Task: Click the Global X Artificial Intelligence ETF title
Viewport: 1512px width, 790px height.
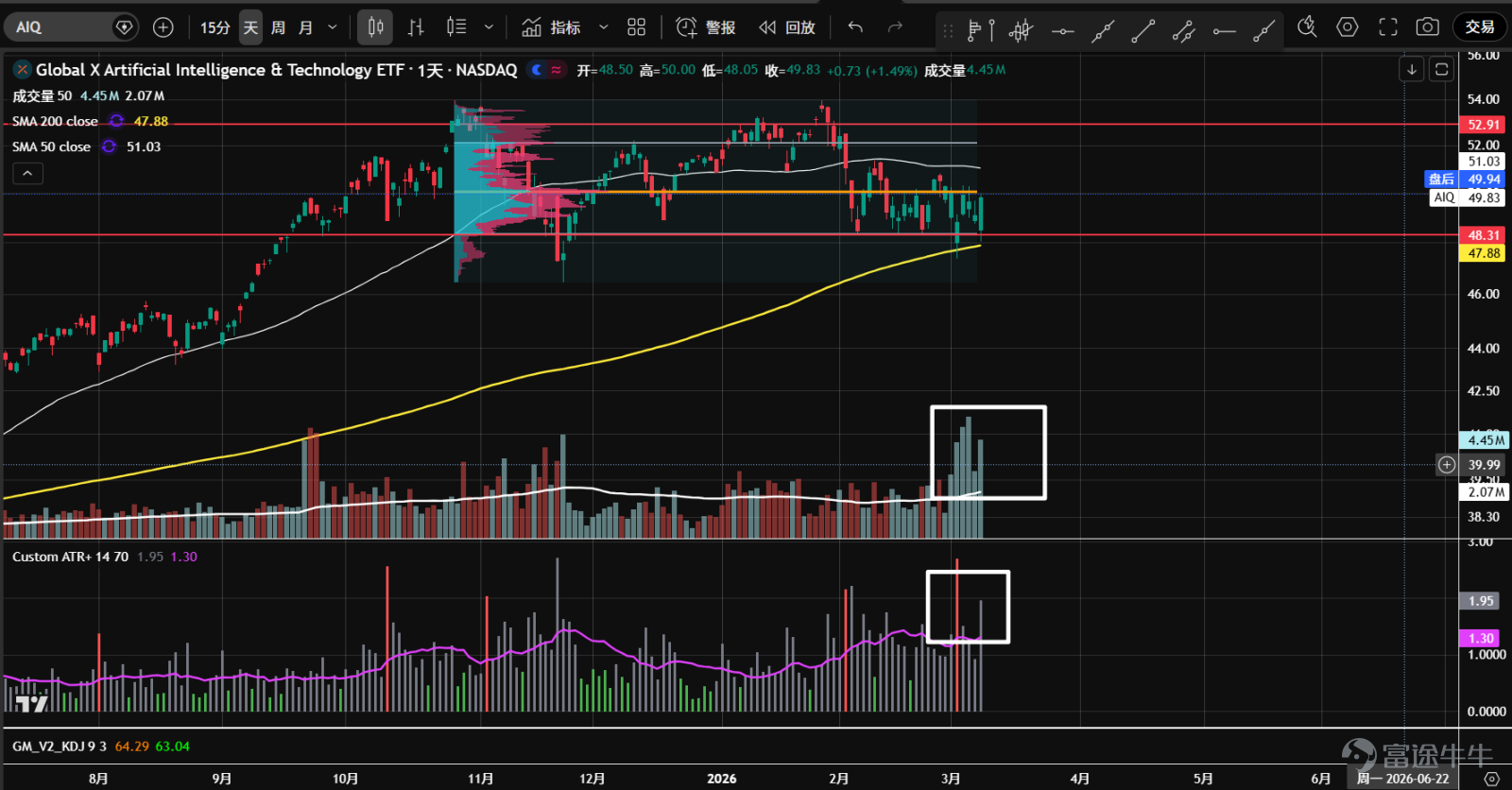Action: [277, 70]
